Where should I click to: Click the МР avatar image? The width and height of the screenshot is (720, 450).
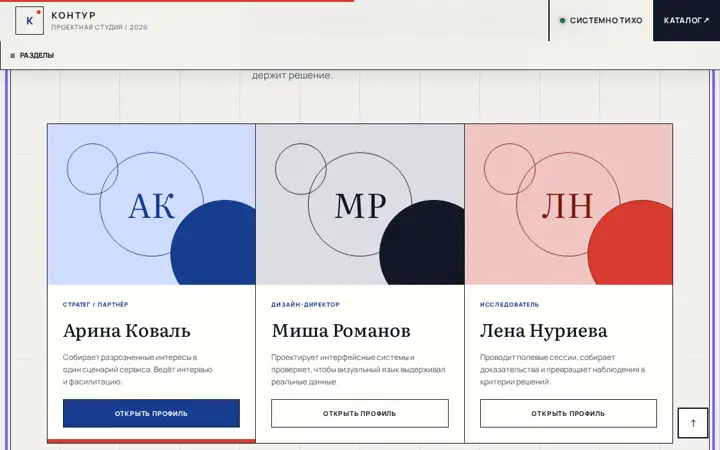pos(360,204)
